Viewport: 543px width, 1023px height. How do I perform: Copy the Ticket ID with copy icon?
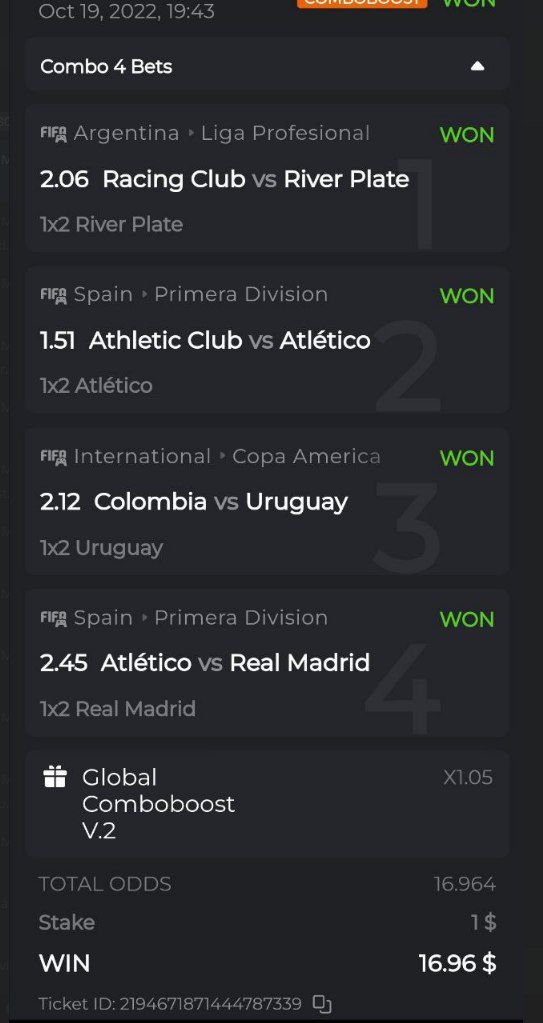pyautogui.click(x=322, y=1003)
